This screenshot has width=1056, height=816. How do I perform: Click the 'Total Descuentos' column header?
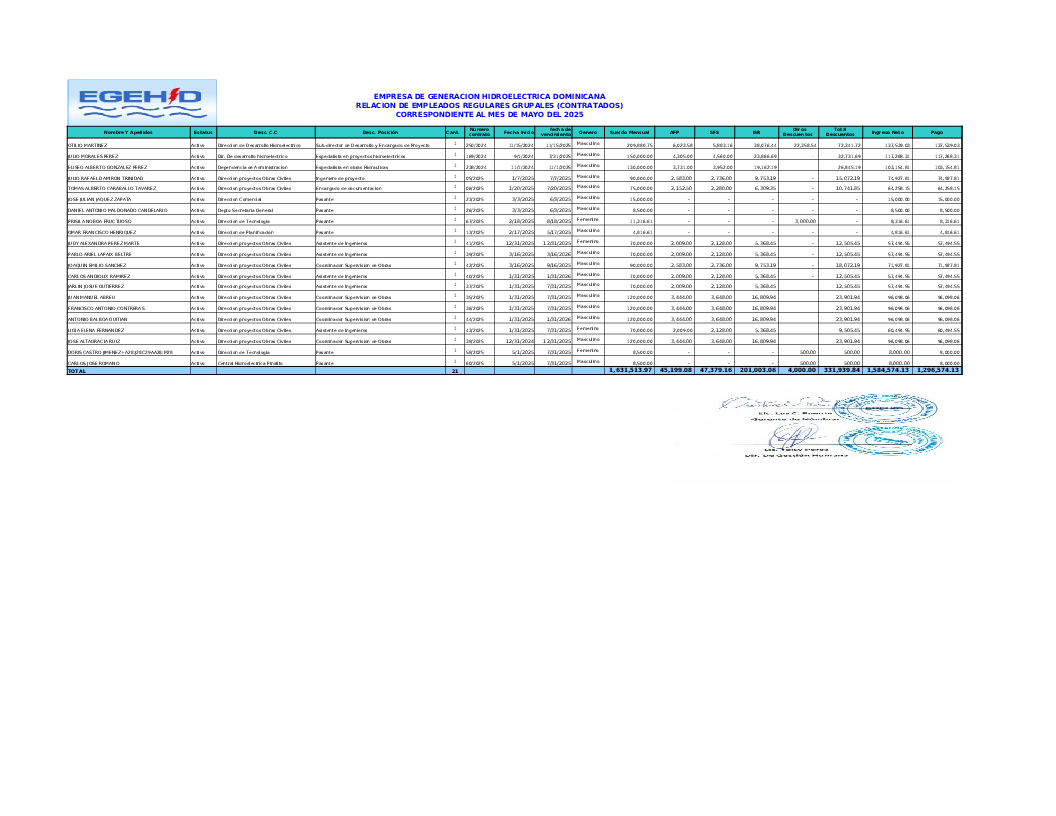tap(841, 132)
